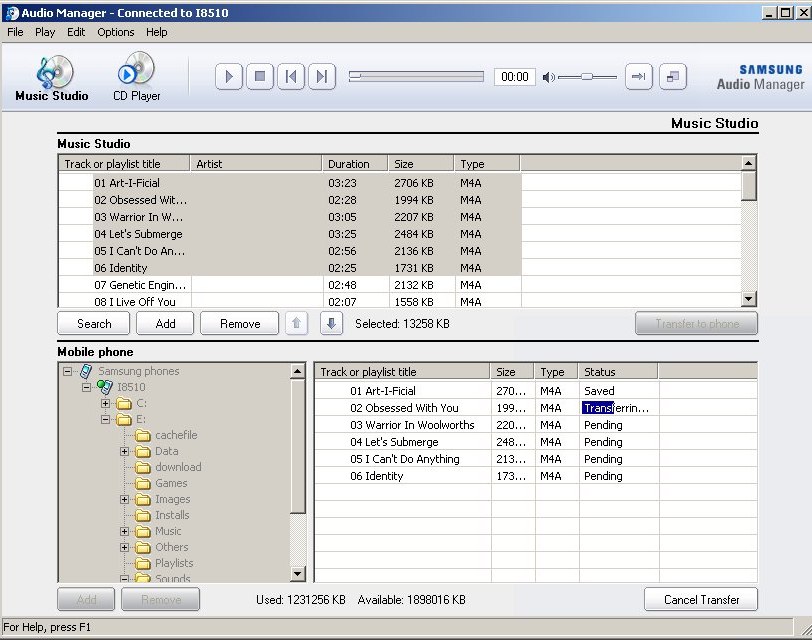The height and width of the screenshot is (640, 812).
Task: Skip to the next track
Action: coord(321,77)
